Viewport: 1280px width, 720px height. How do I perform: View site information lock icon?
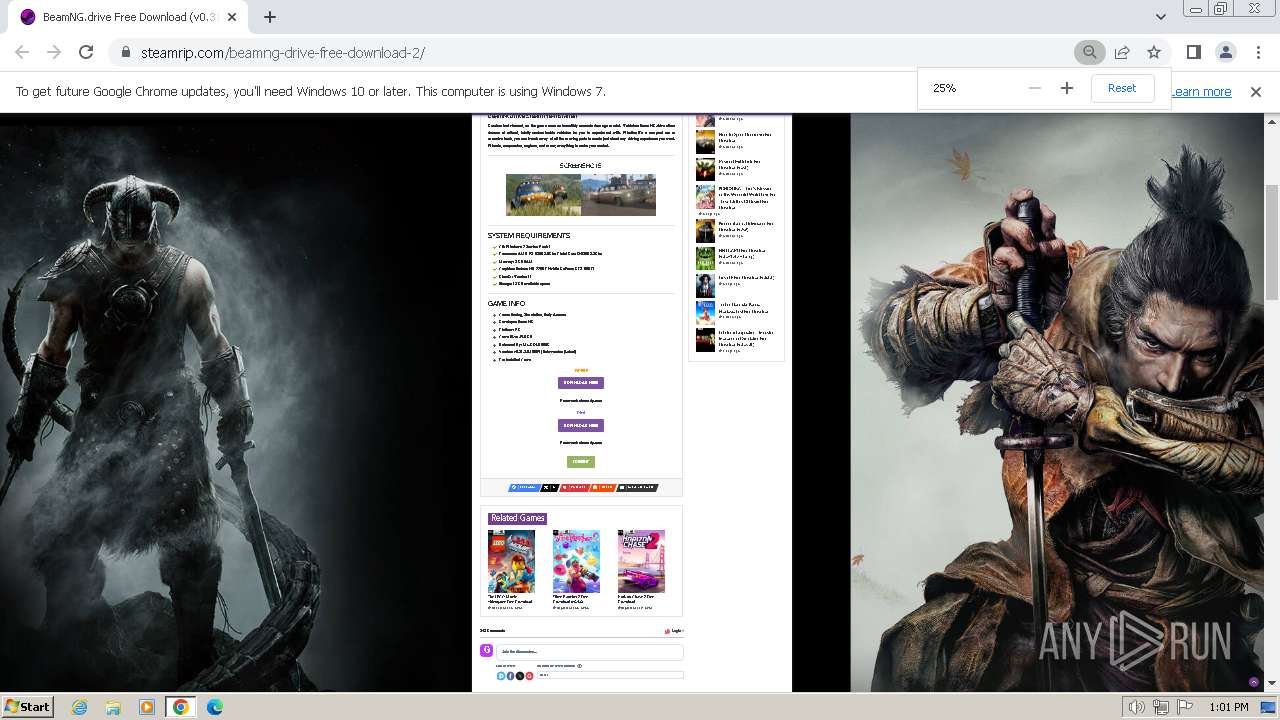(125, 52)
